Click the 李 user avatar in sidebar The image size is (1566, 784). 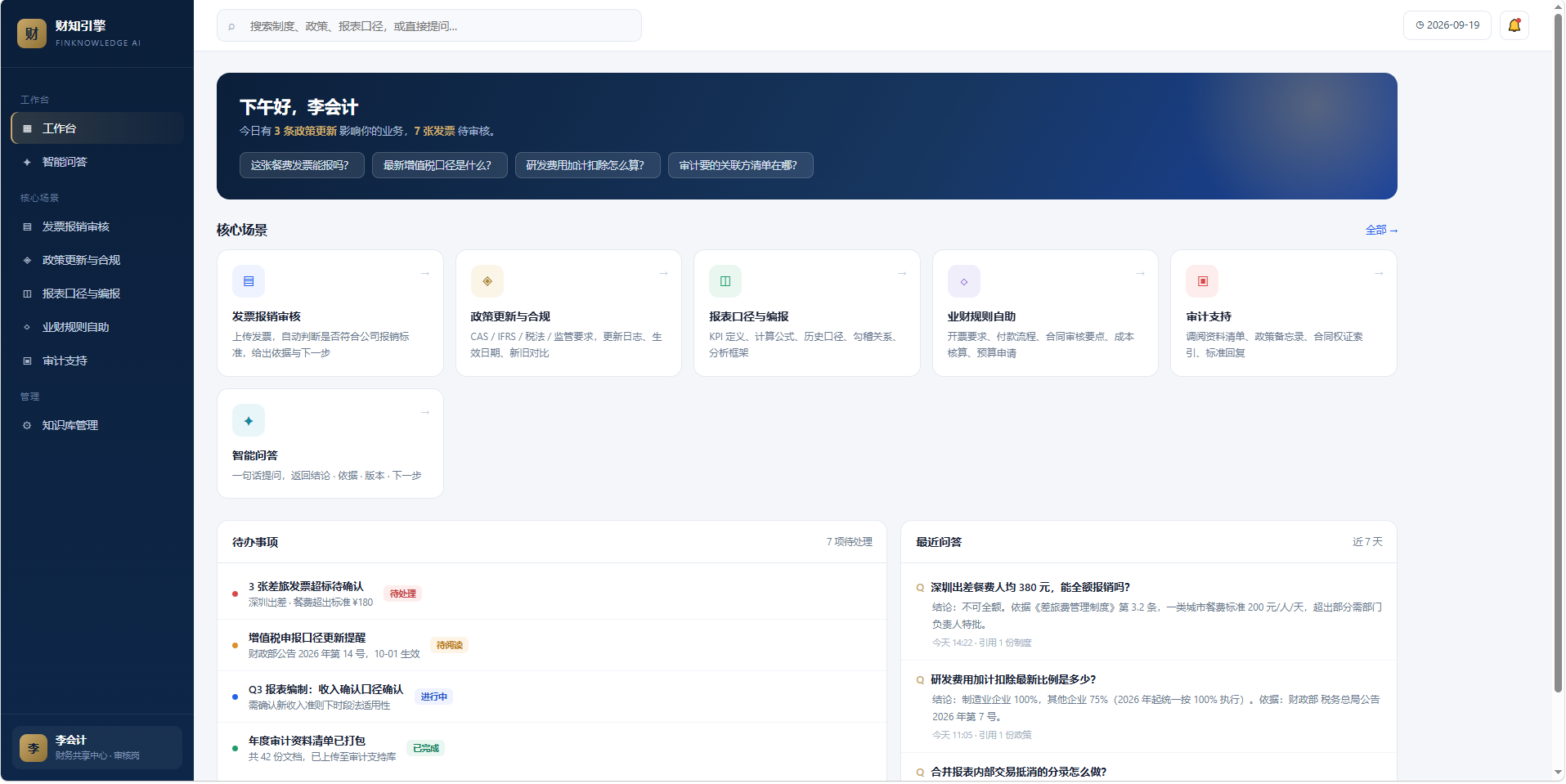pos(34,747)
